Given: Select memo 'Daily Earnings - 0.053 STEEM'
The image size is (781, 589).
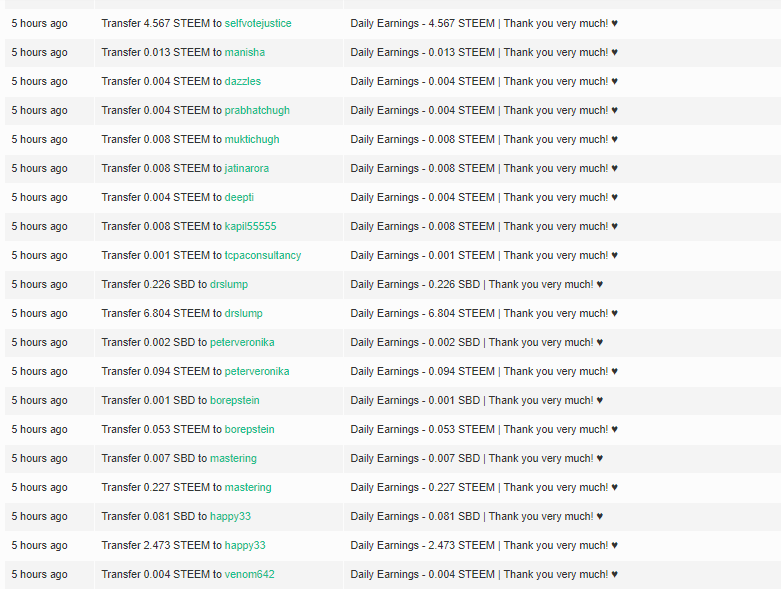Looking at the screenshot, I should (422, 429).
